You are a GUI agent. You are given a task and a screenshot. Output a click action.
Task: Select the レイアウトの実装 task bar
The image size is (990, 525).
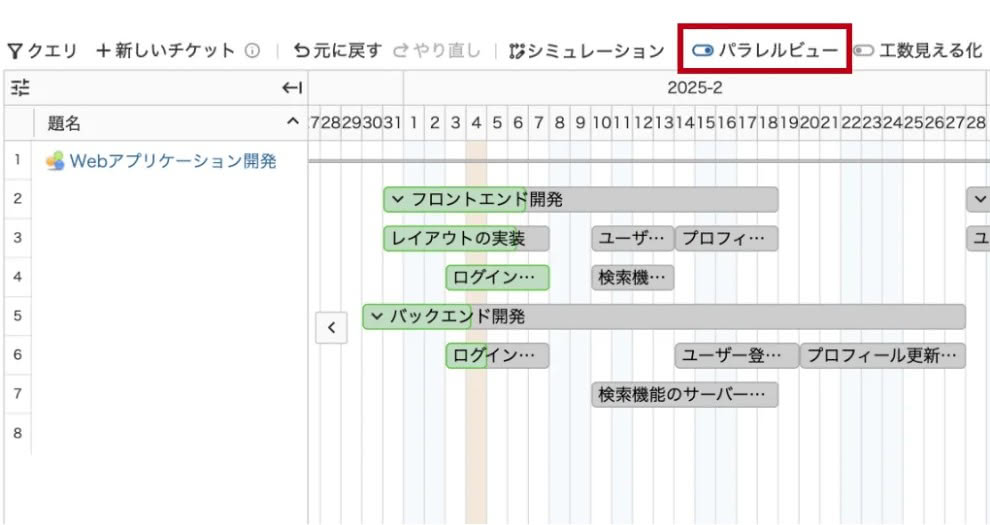466,239
